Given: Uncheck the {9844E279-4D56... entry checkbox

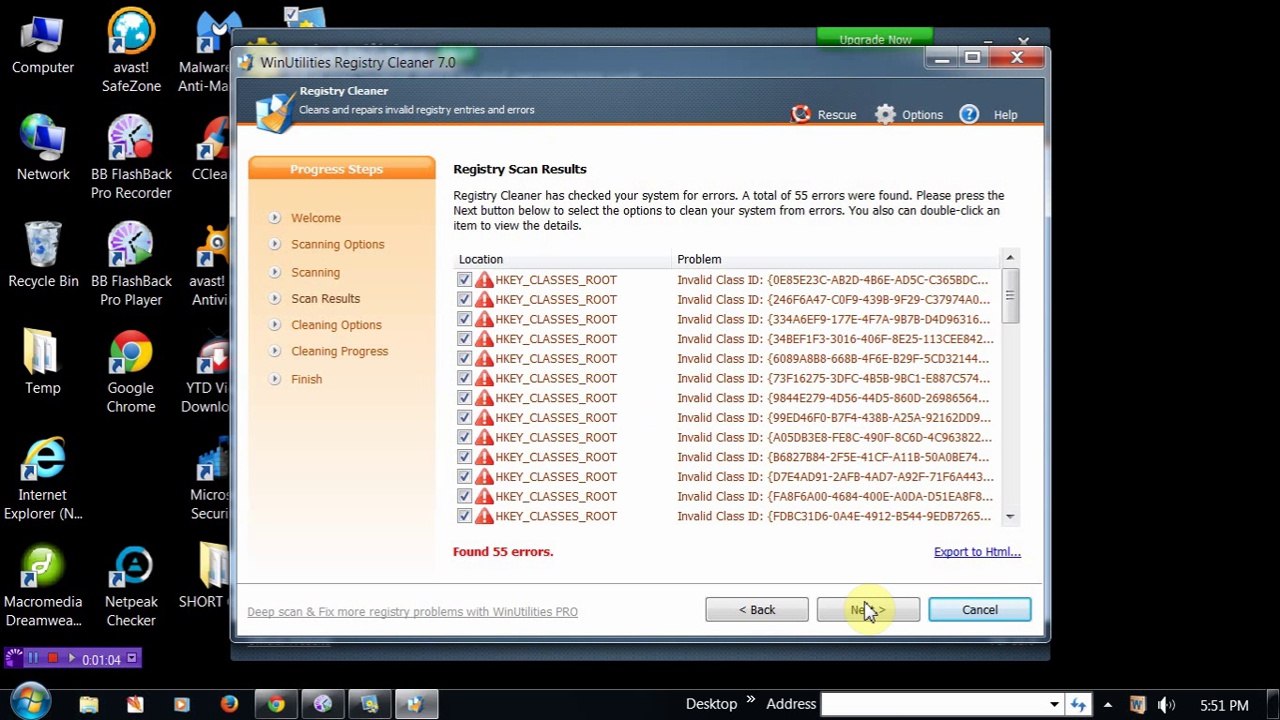Looking at the screenshot, I should pyautogui.click(x=464, y=398).
